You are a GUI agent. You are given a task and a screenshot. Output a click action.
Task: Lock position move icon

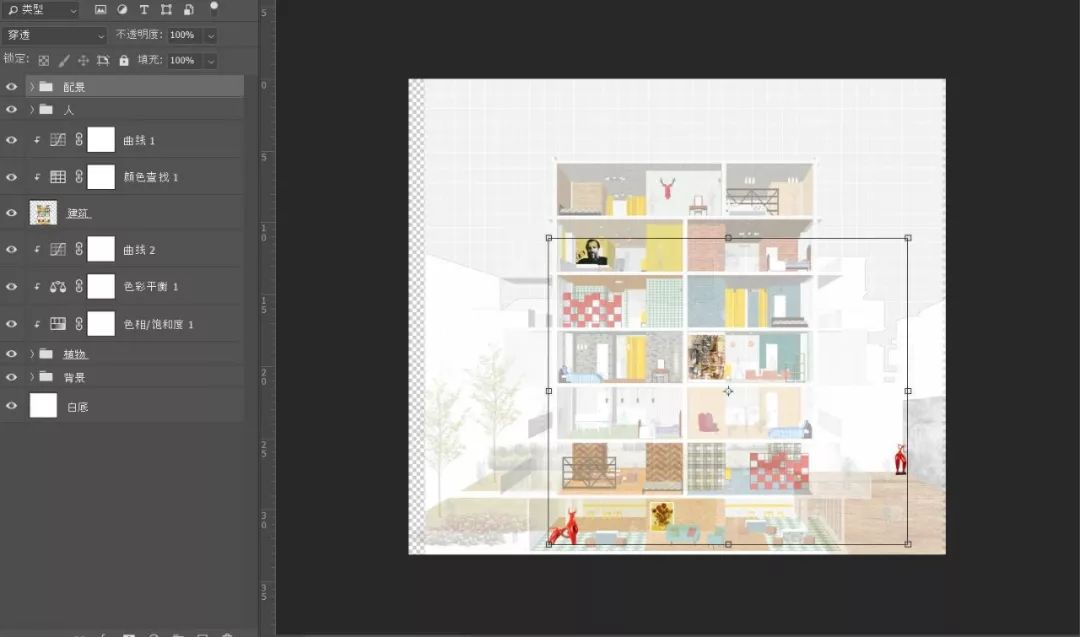coord(83,61)
